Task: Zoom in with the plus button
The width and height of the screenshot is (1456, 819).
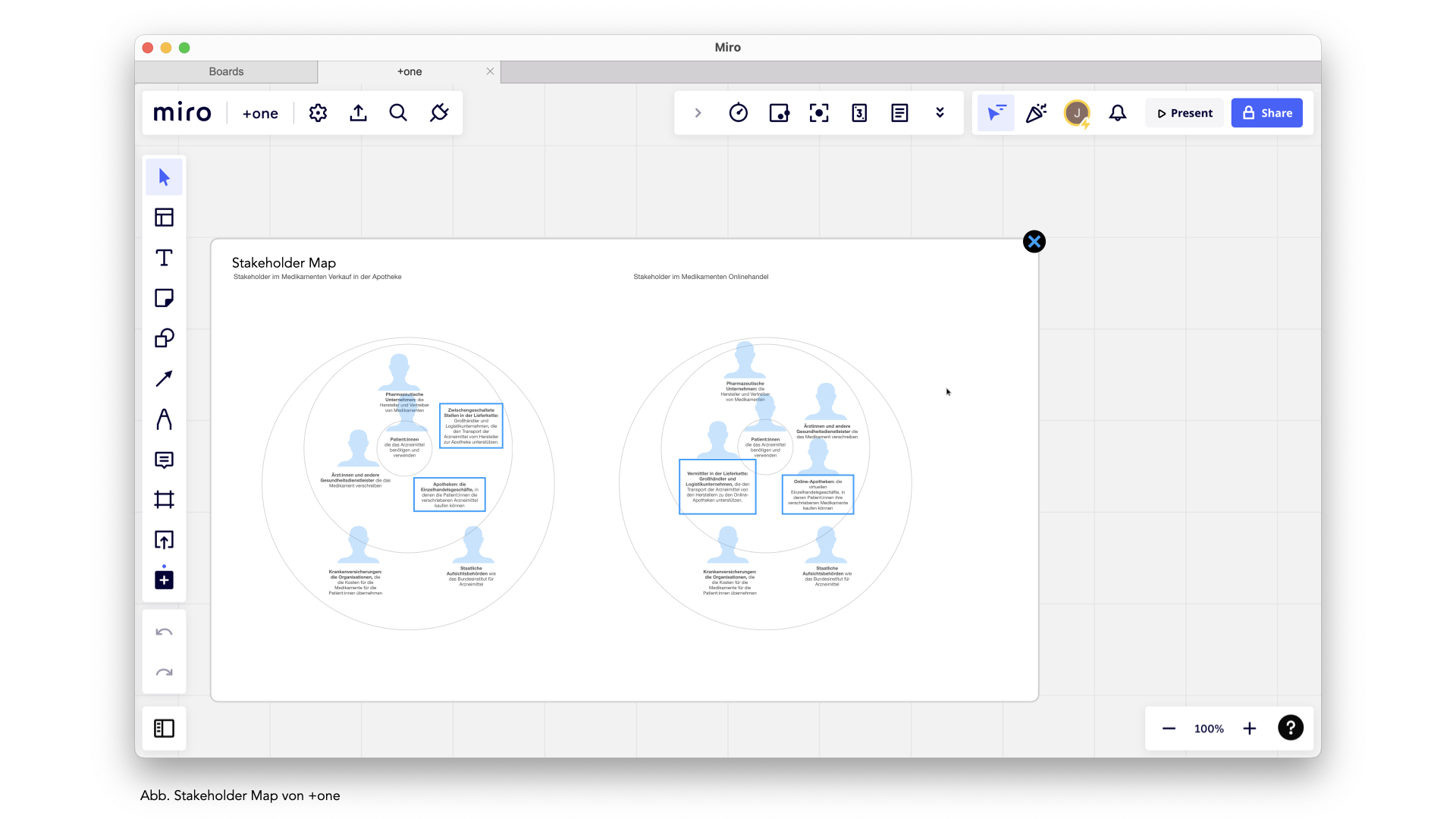Action: click(x=1249, y=729)
